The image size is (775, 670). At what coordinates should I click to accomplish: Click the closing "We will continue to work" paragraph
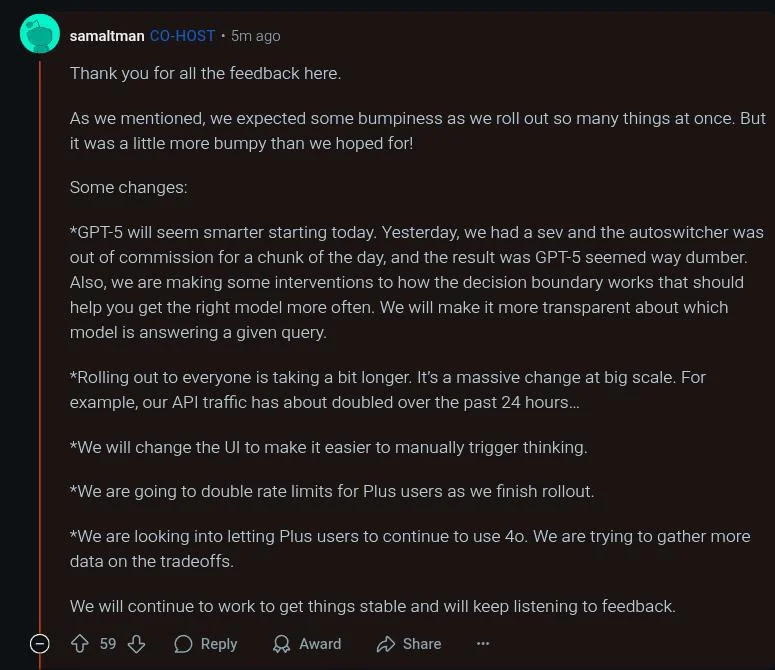[x=372, y=606]
